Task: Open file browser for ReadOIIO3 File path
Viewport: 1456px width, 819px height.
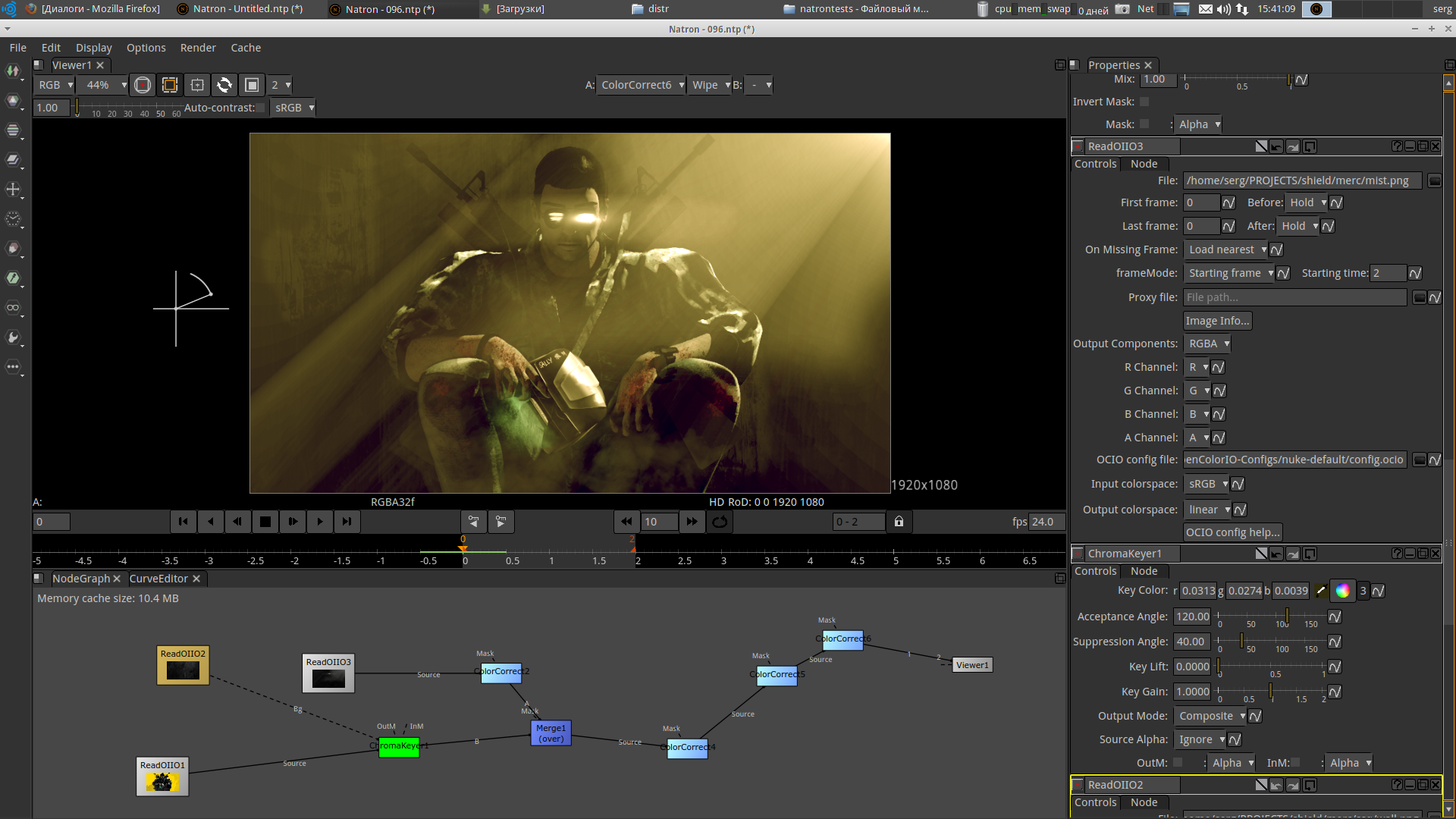Action: point(1434,180)
